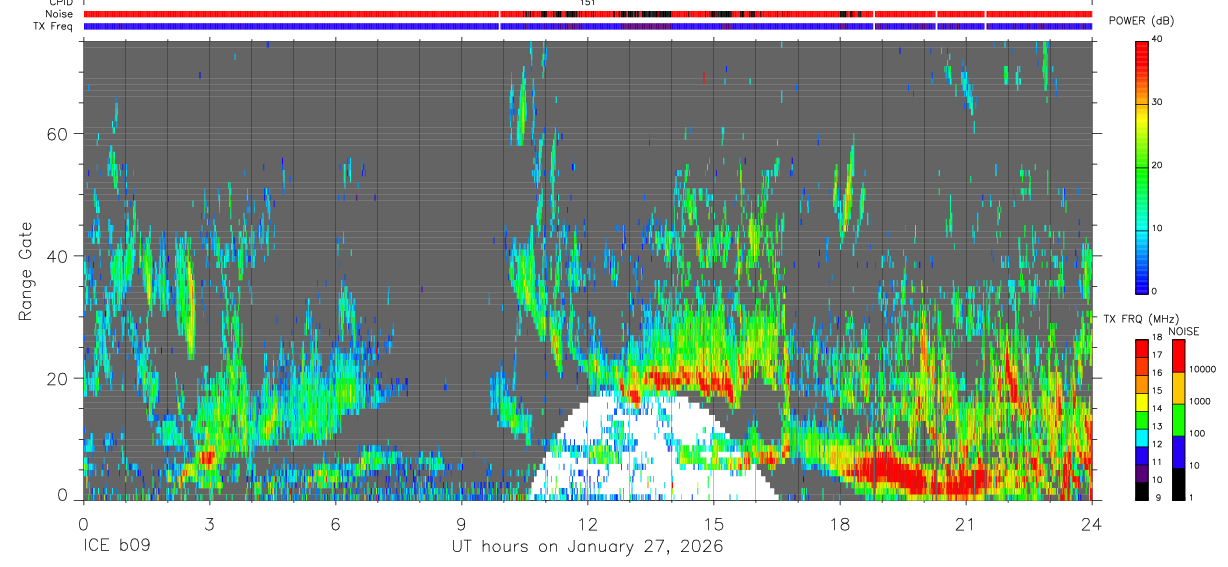1228x567 pixels.
Task: Select the "NOISE" legend title
Action: point(1183,331)
